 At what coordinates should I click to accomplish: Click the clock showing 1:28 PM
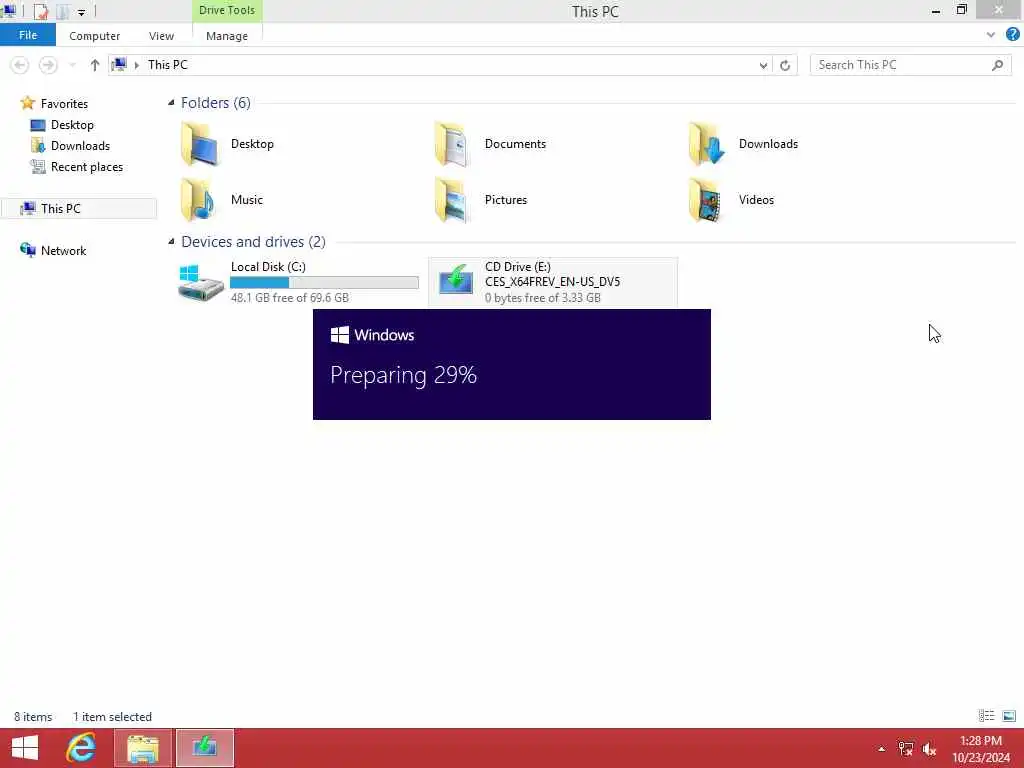coord(980,741)
